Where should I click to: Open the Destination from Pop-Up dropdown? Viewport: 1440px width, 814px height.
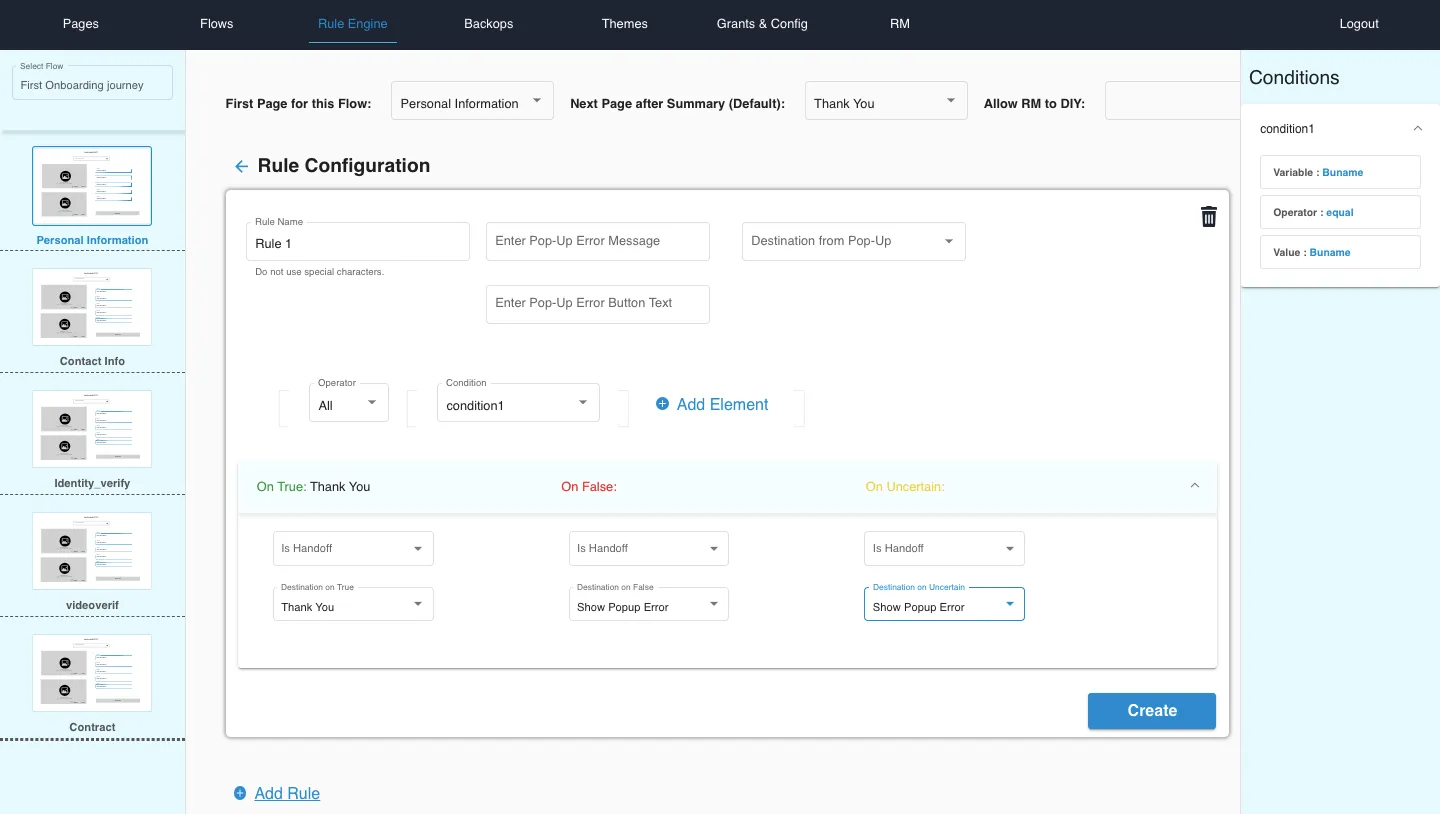854,241
